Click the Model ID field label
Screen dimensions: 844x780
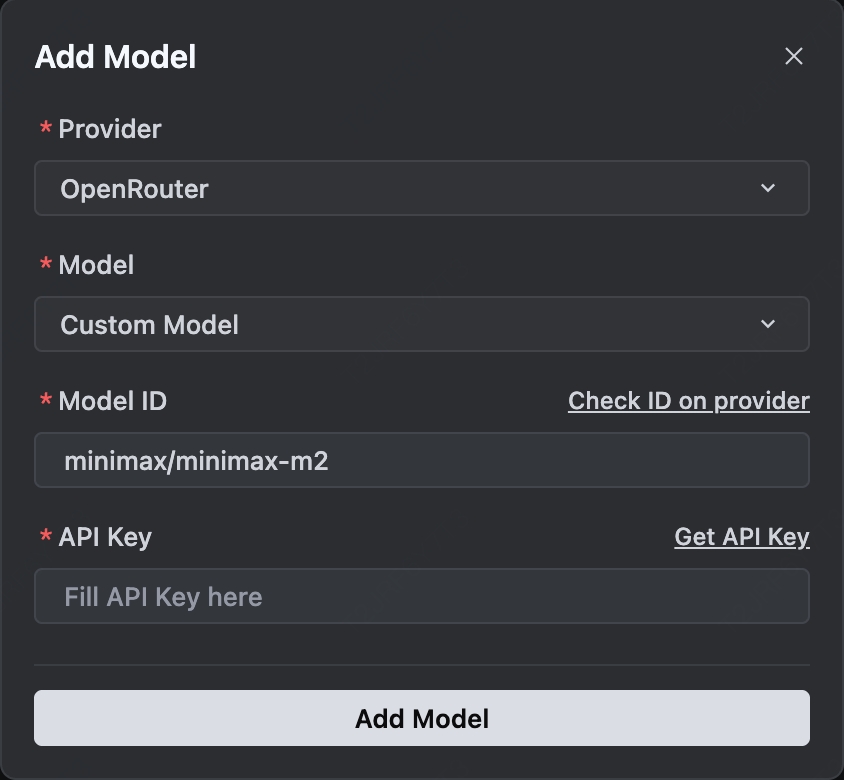112,401
